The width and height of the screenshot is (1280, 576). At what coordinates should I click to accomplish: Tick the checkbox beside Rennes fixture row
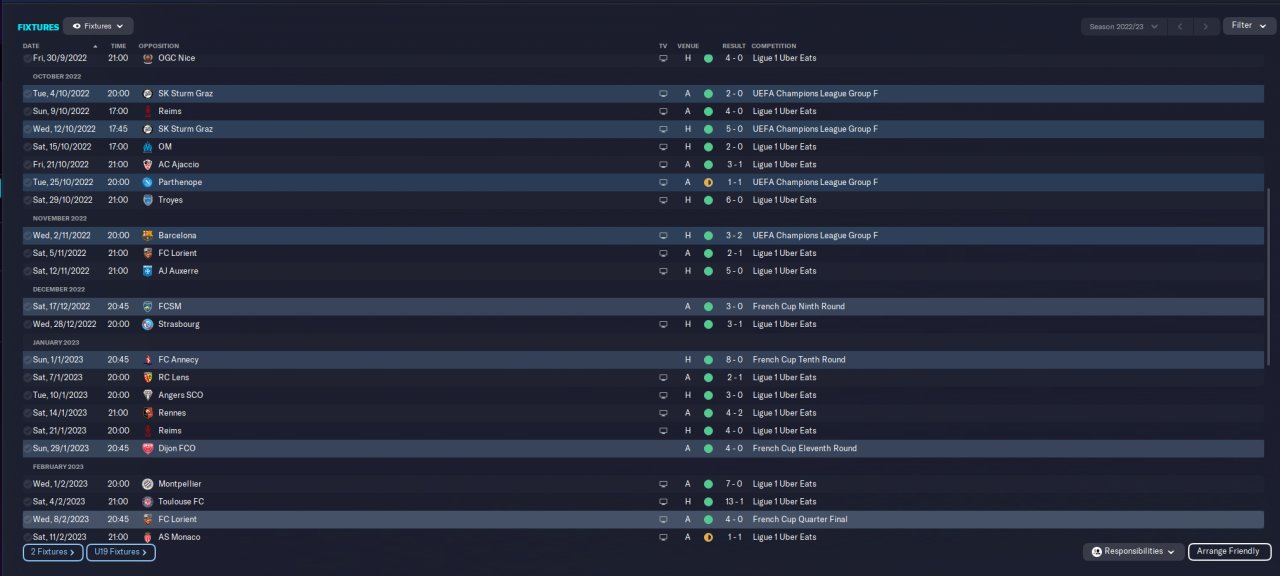[27, 413]
